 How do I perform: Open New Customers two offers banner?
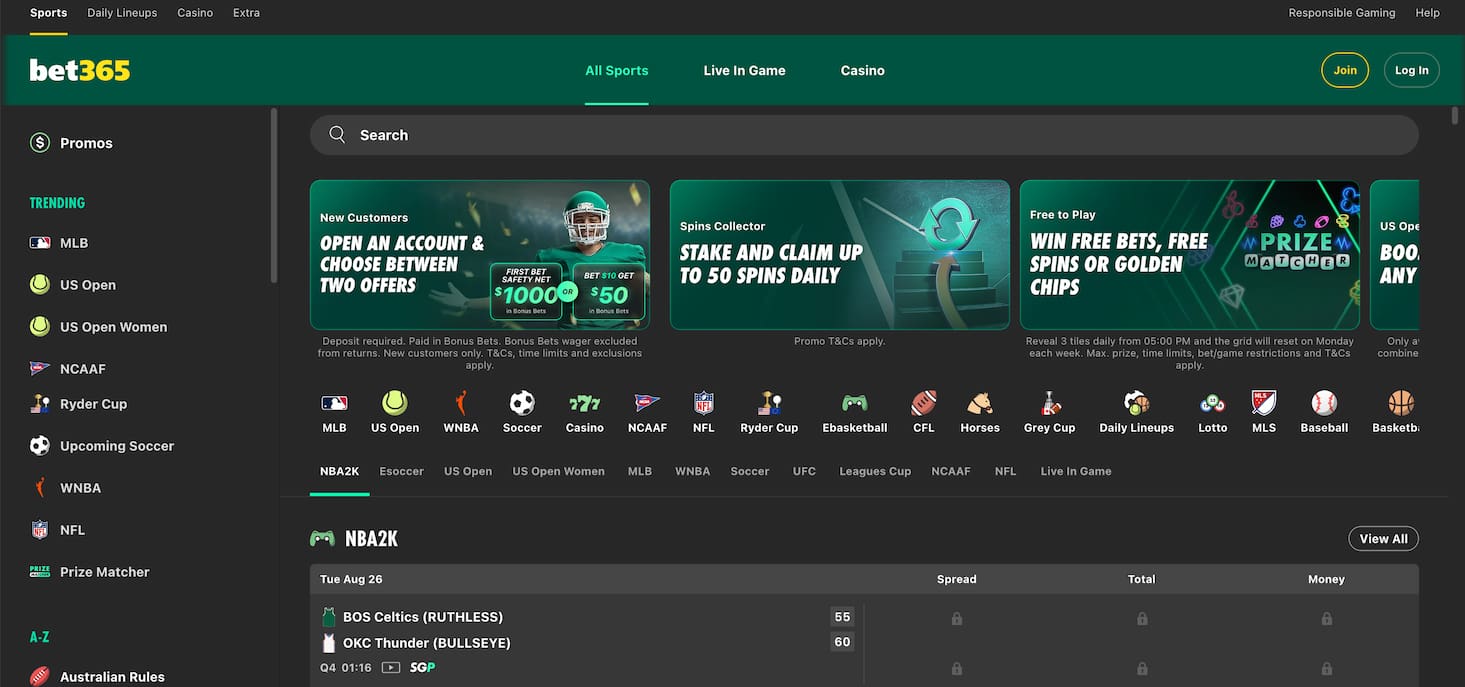coord(480,255)
